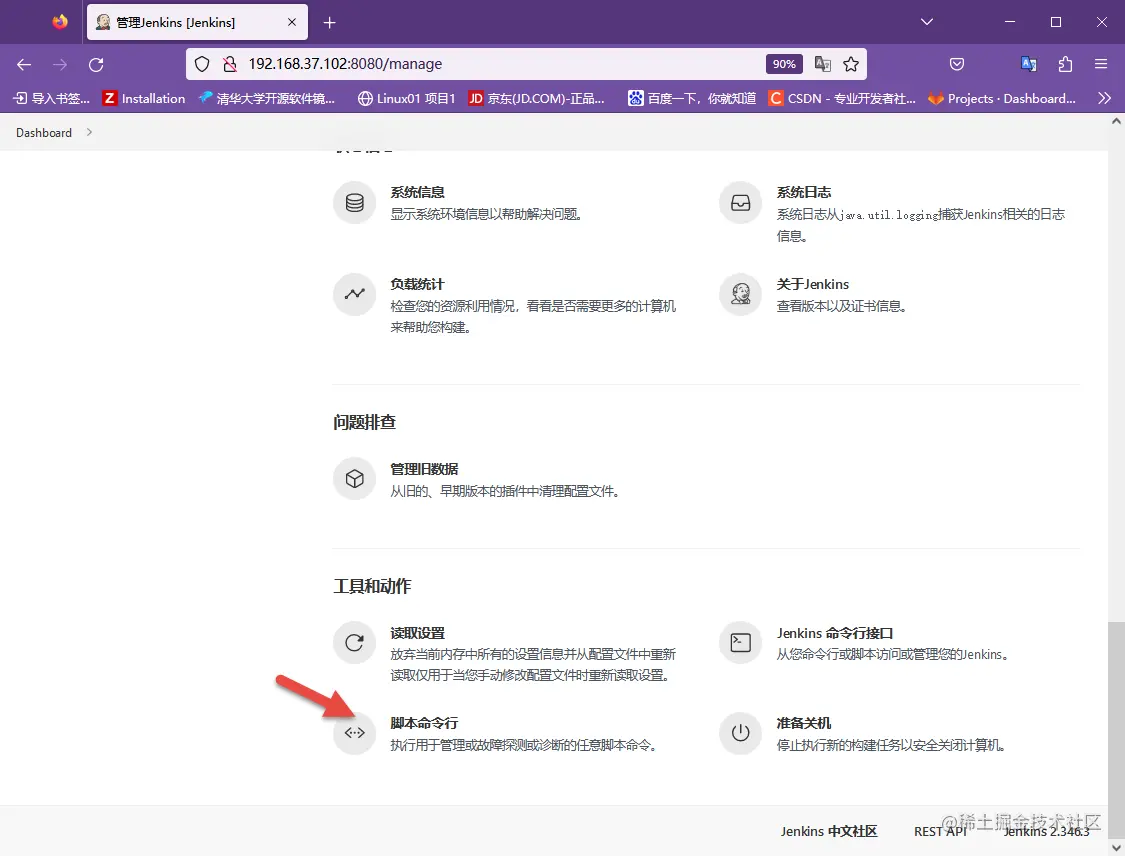Image resolution: width=1125 pixels, height=856 pixels.
Task: Close the 管理Jenkins tab
Action: coord(292,22)
